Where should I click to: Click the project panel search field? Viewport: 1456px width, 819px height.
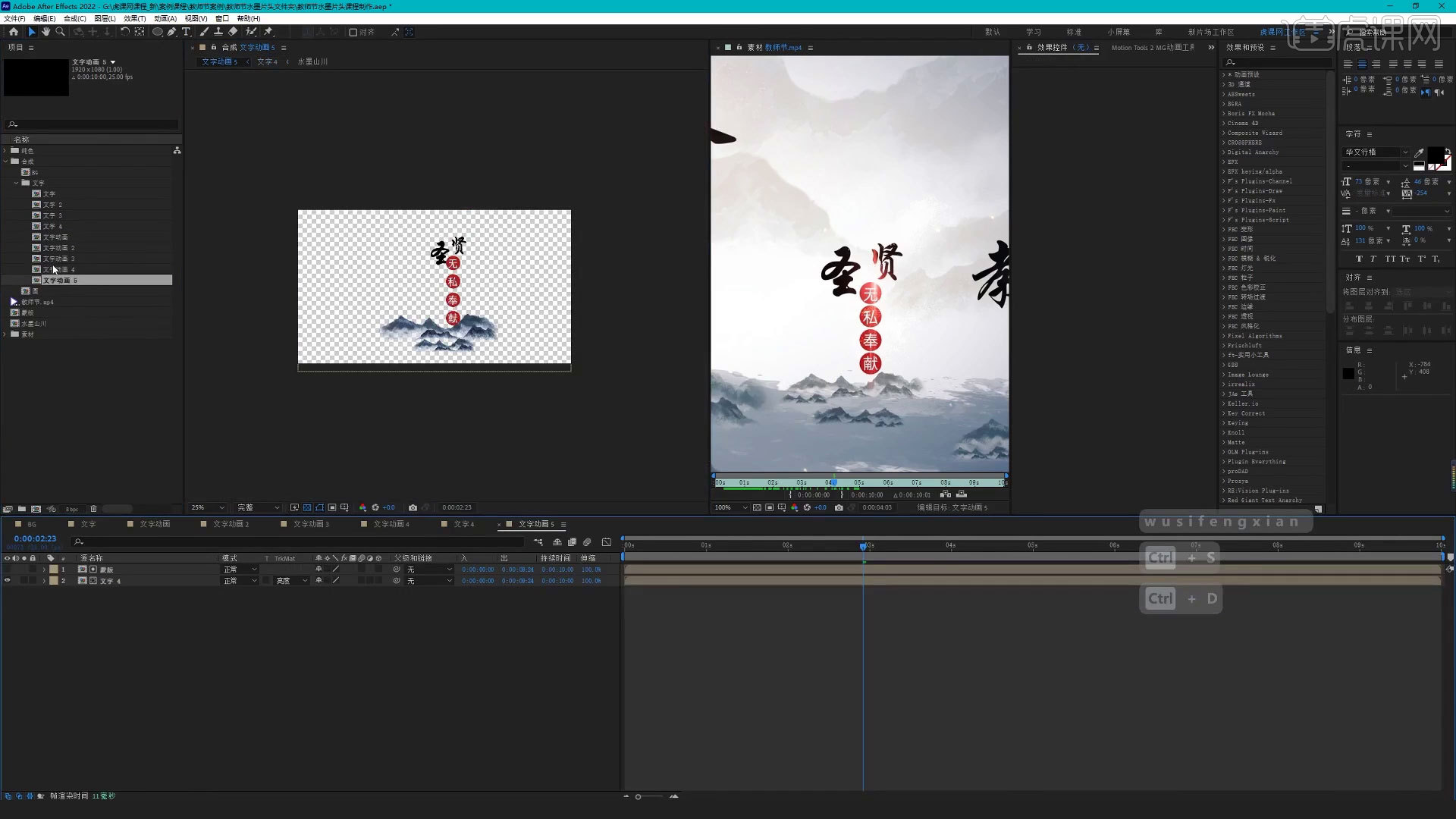[92, 124]
